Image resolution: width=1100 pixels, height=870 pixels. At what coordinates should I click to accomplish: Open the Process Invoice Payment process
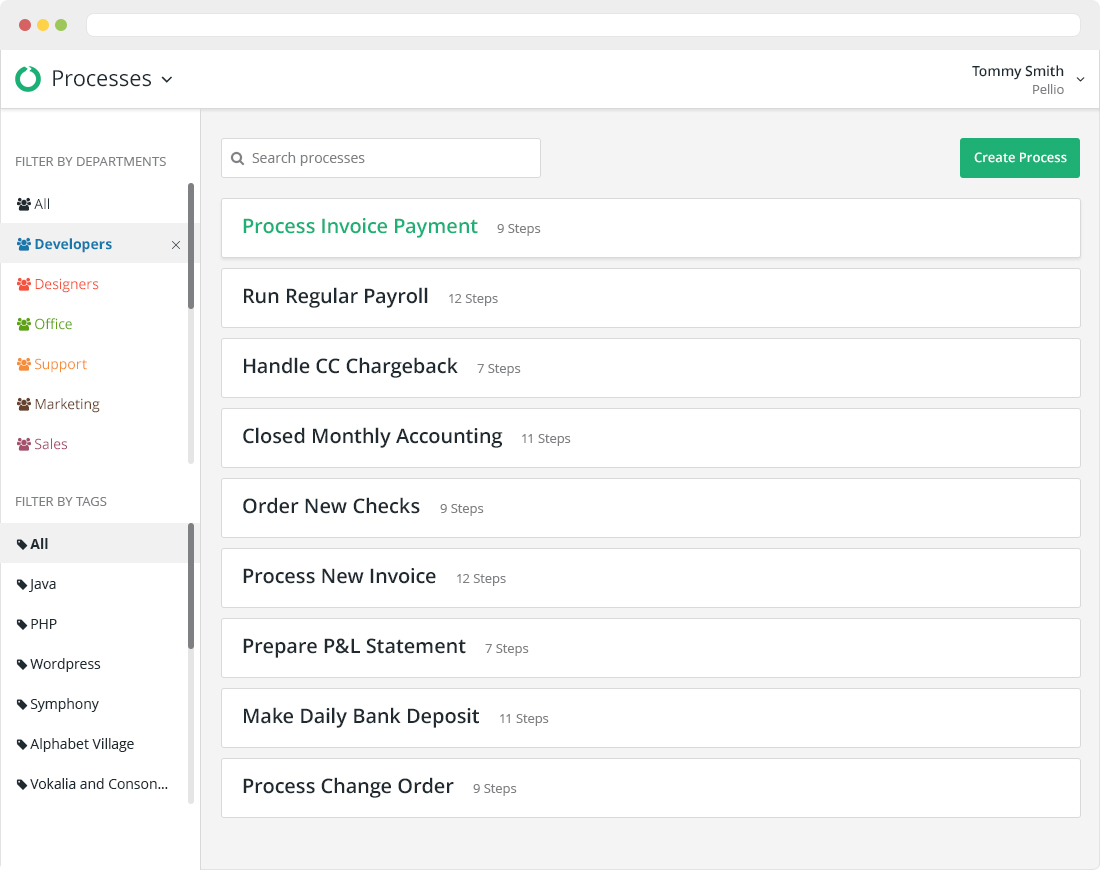coord(650,228)
